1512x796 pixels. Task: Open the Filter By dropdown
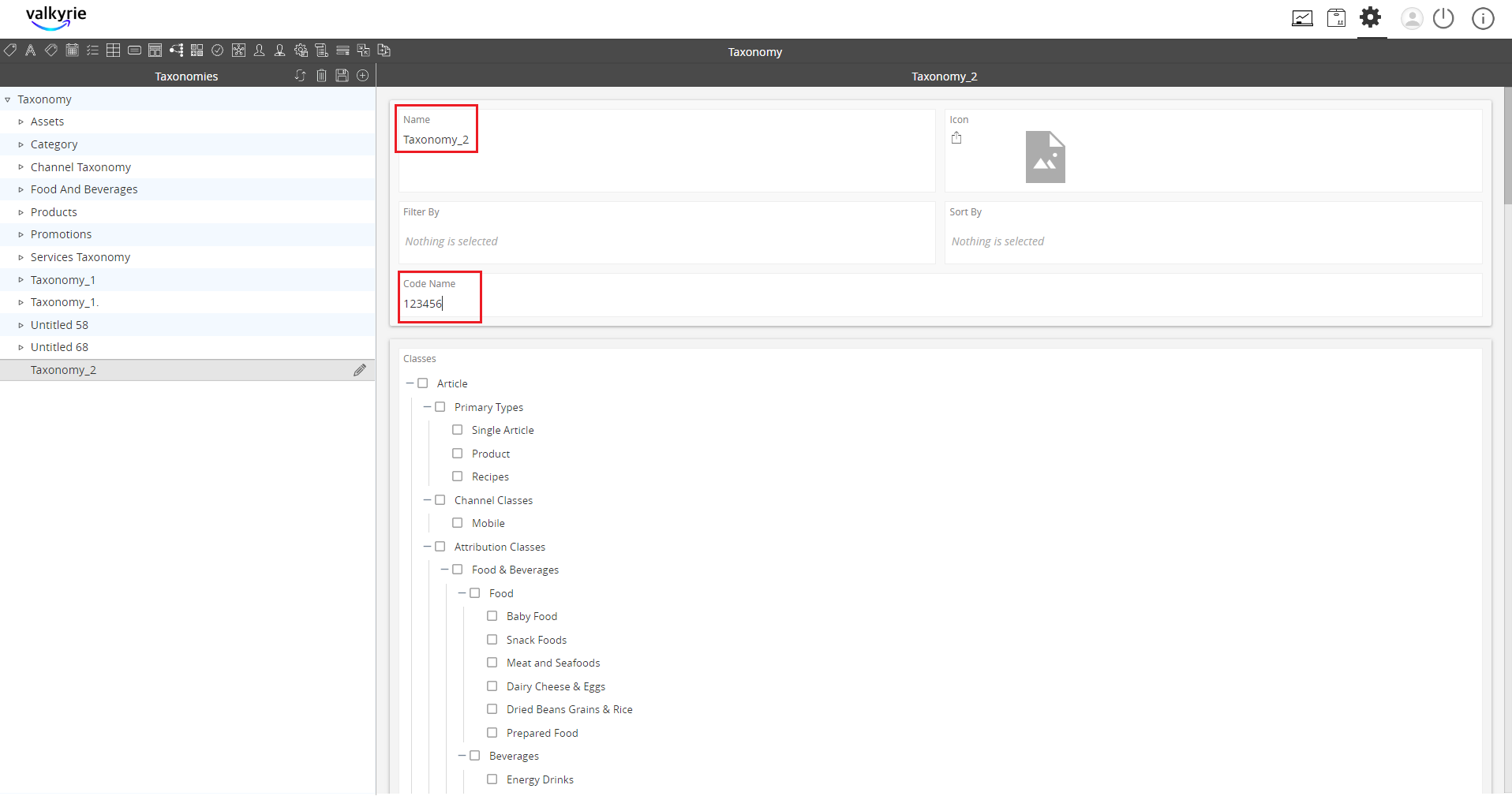coord(667,241)
